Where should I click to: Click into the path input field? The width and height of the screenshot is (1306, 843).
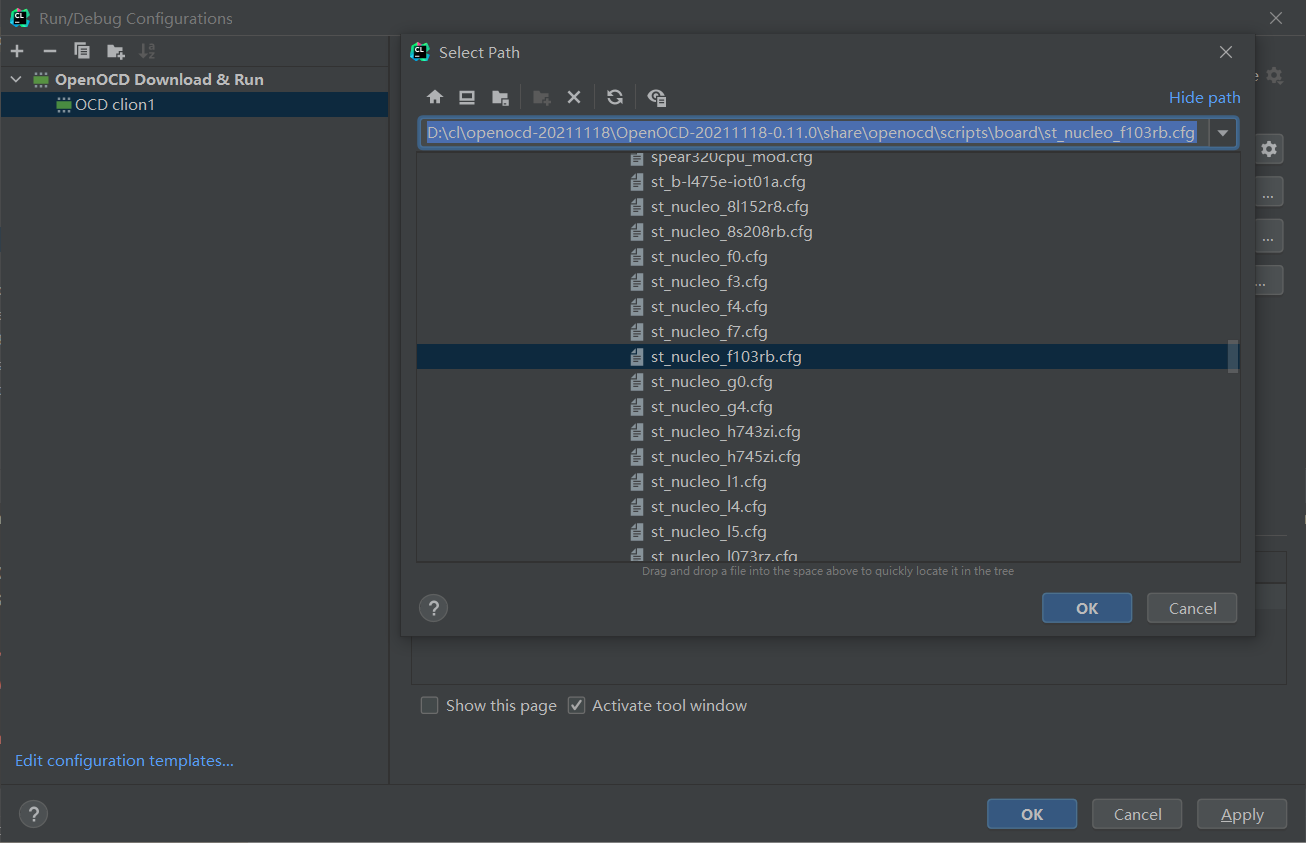(813, 133)
